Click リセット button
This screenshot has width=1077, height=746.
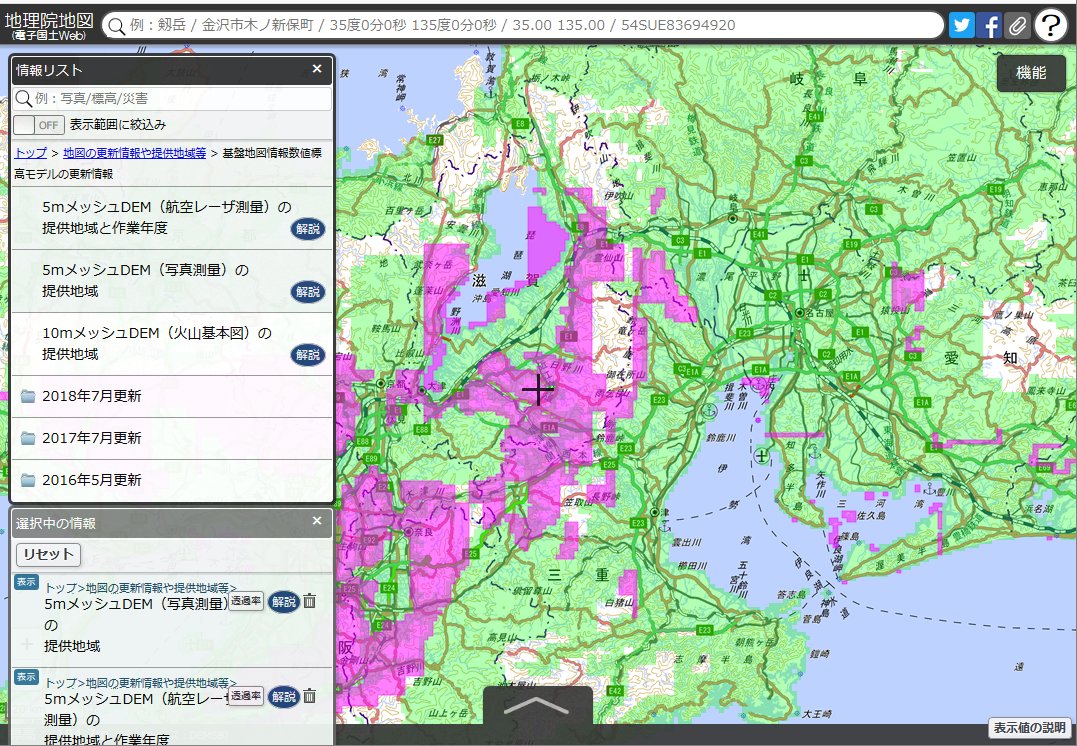(48, 554)
